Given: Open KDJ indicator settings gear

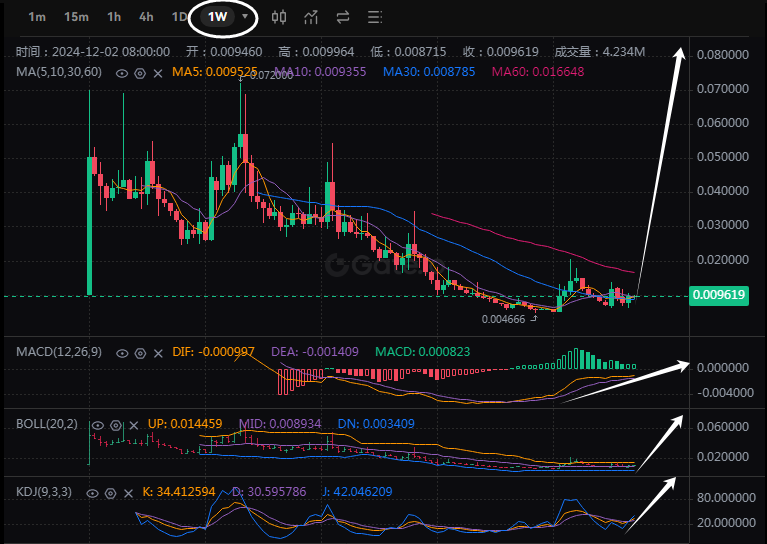Looking at the screenshot, I should (111, 493).
